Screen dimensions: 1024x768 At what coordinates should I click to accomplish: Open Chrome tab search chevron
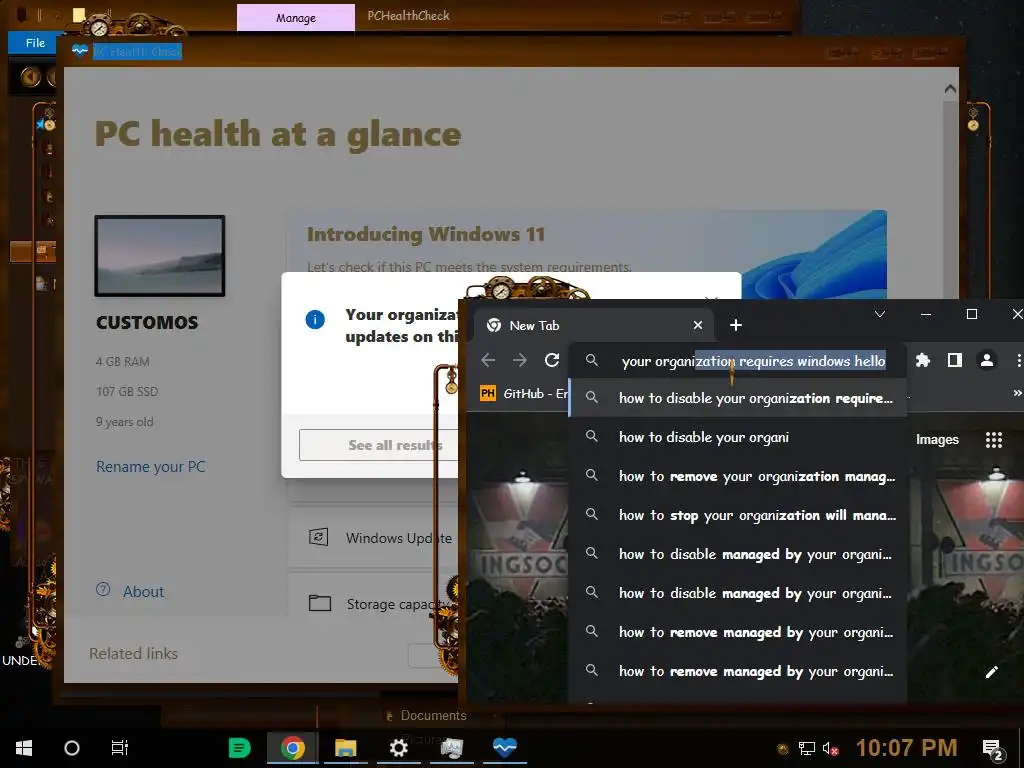click(x=880, y=314)
